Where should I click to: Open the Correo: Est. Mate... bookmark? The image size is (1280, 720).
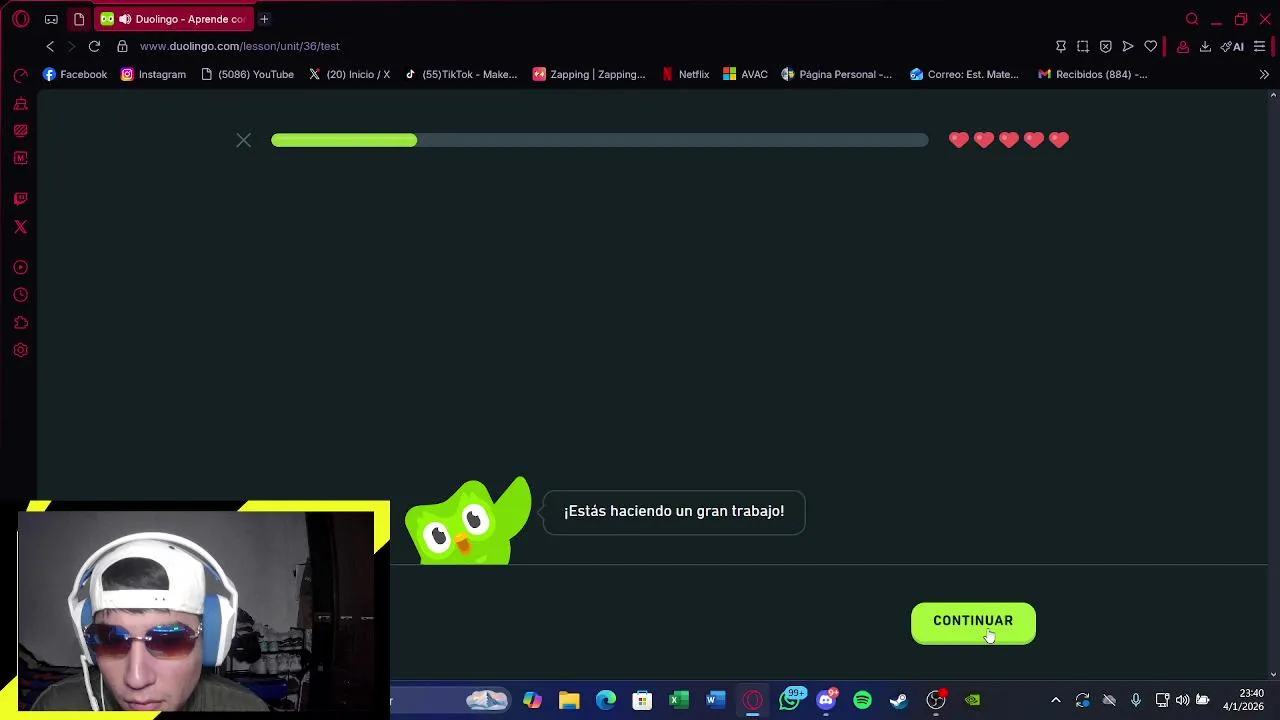click(x=964, y=74)
